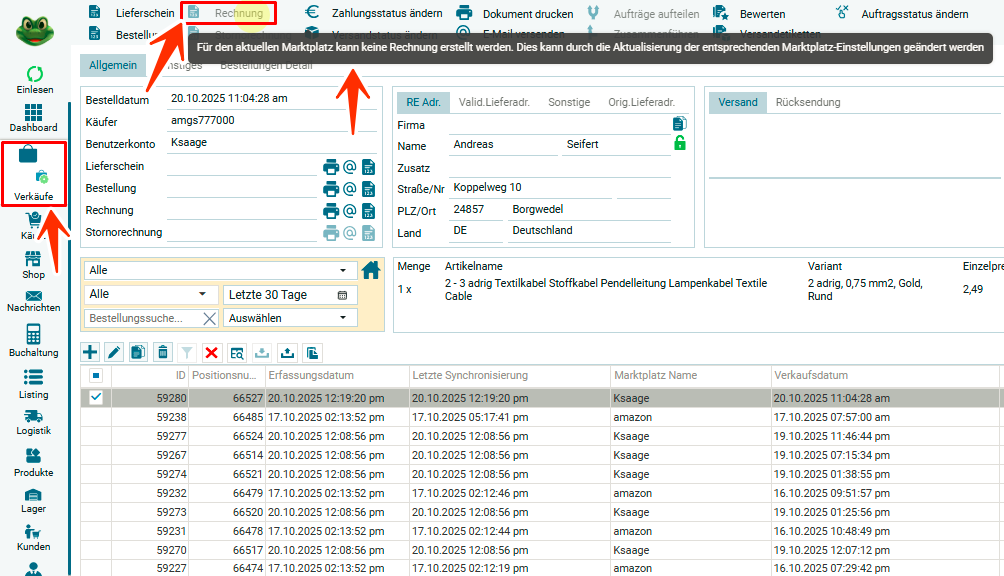Image resolution: width=1004 pixels, height=576 pixels.
Task: Click the home icon beside the filter dropdowns
Action: 371,270
